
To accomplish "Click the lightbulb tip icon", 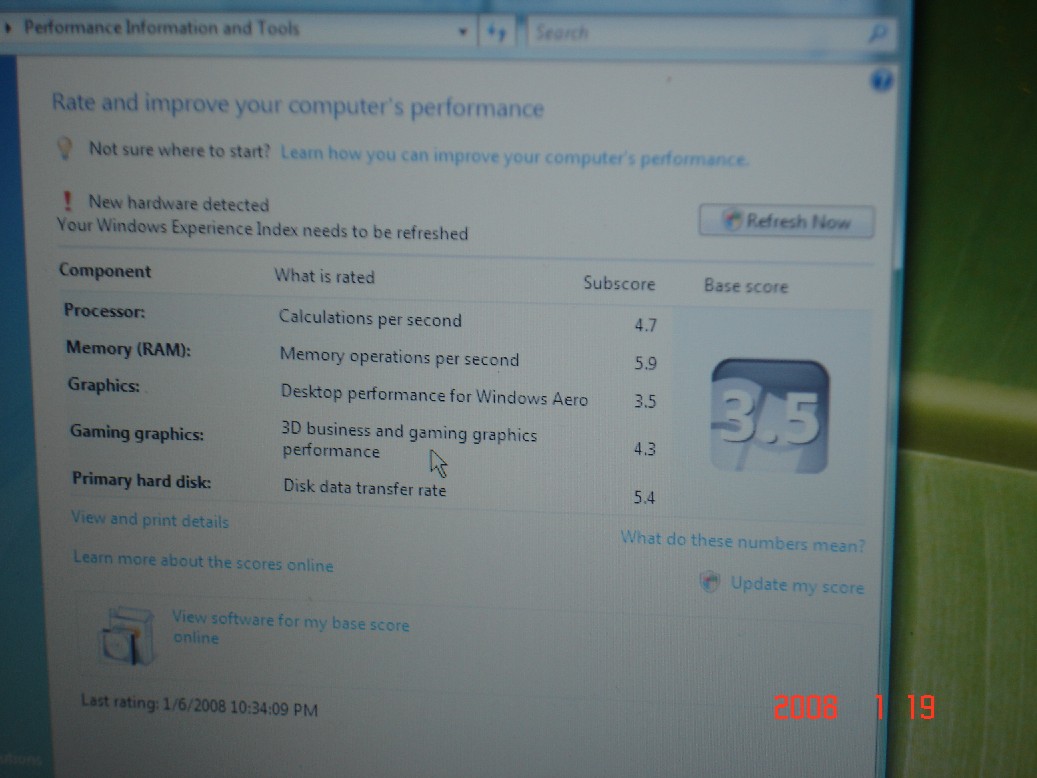I will tap(65, 148).
